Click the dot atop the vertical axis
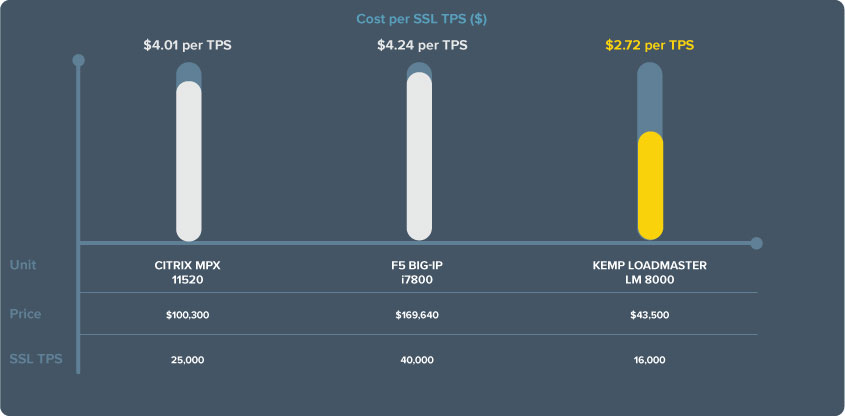 pos(79,60)
